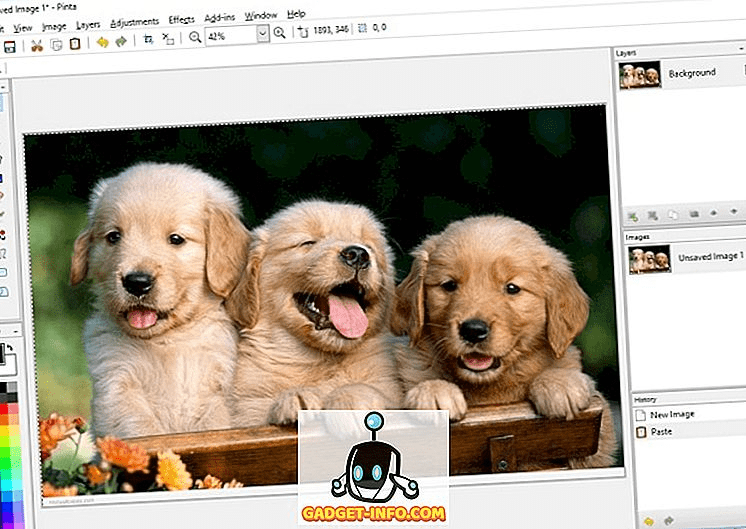
Task: Move the layer down in the Layers panel
Action: tap(733, 211)
